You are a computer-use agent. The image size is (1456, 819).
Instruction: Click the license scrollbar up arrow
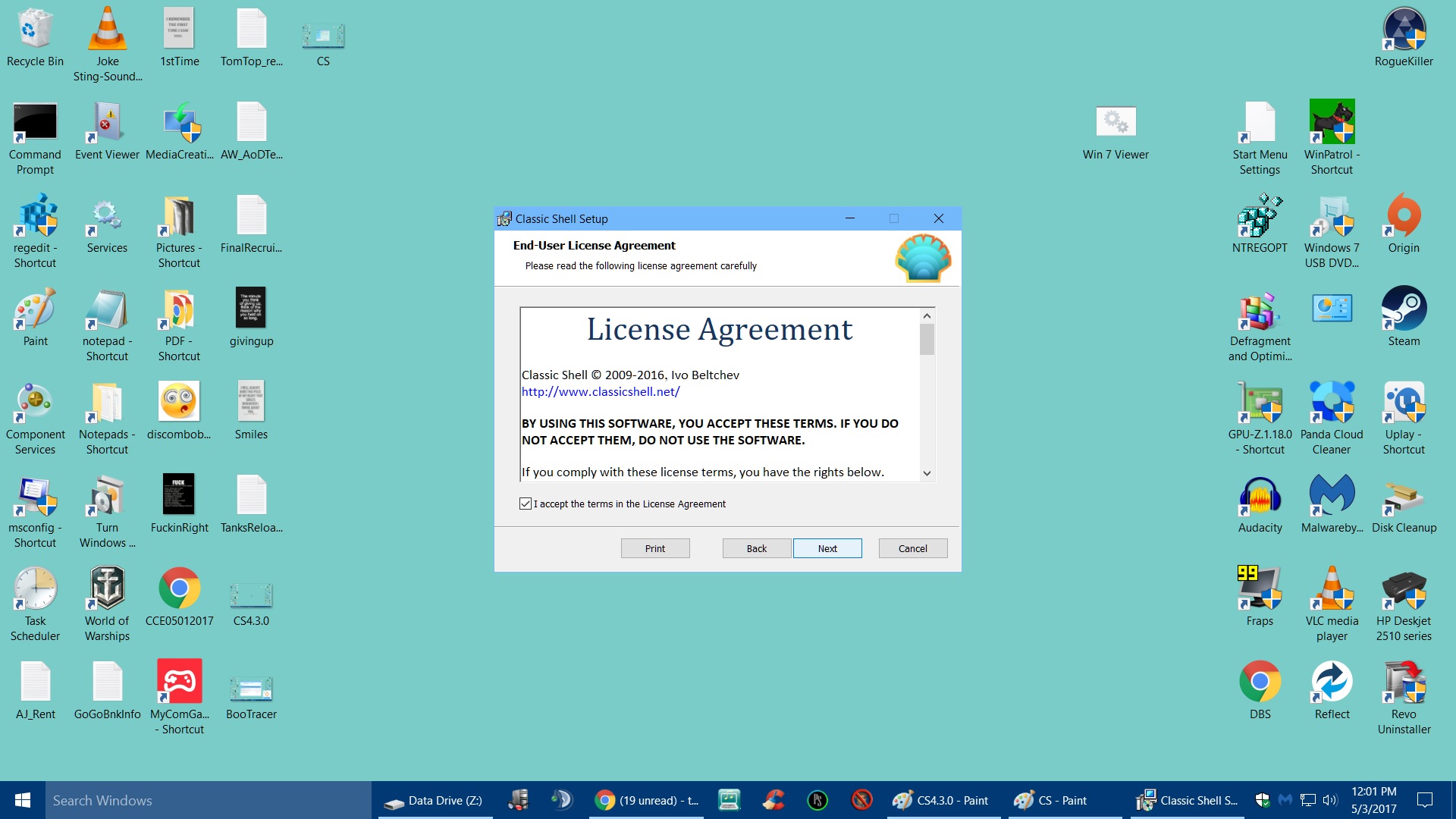tap(927, 315)
